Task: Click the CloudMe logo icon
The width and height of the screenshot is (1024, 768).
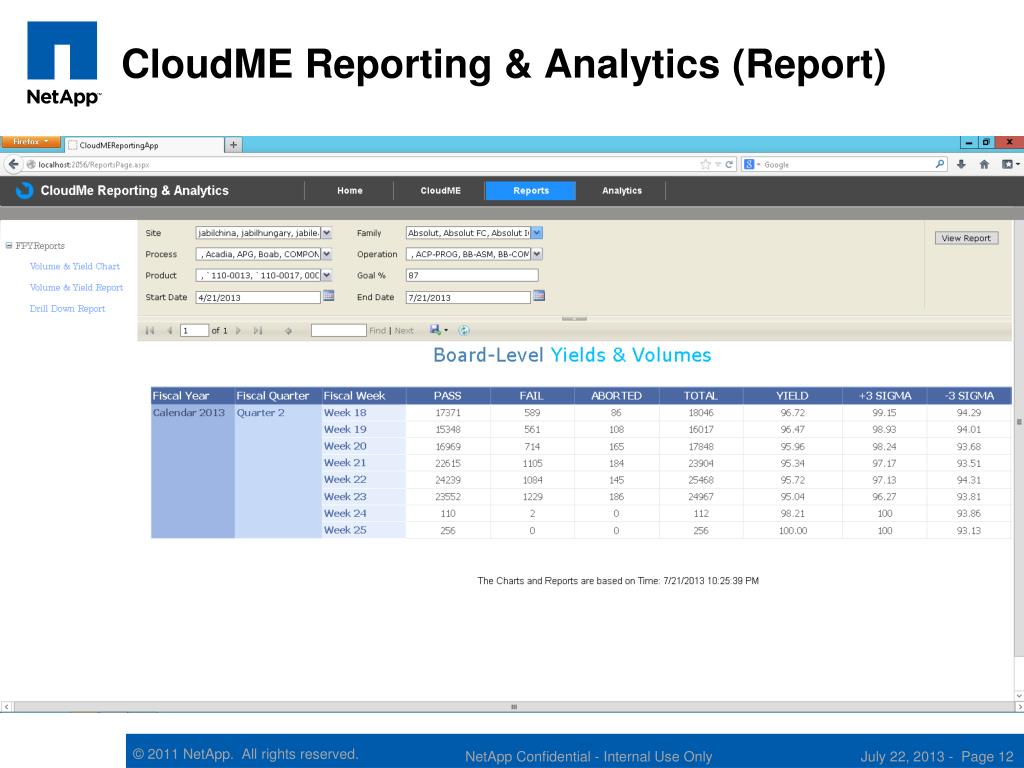Action: [x=24, y=190]
